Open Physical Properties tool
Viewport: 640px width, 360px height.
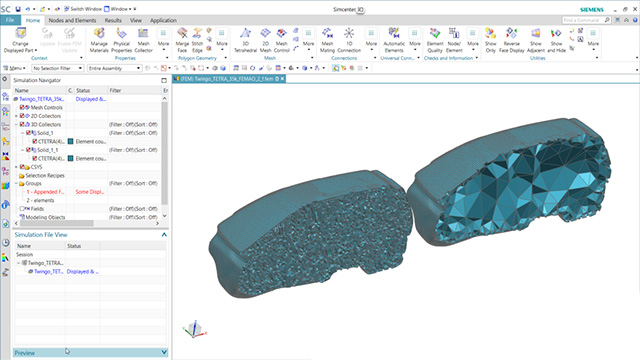point(122,40)
